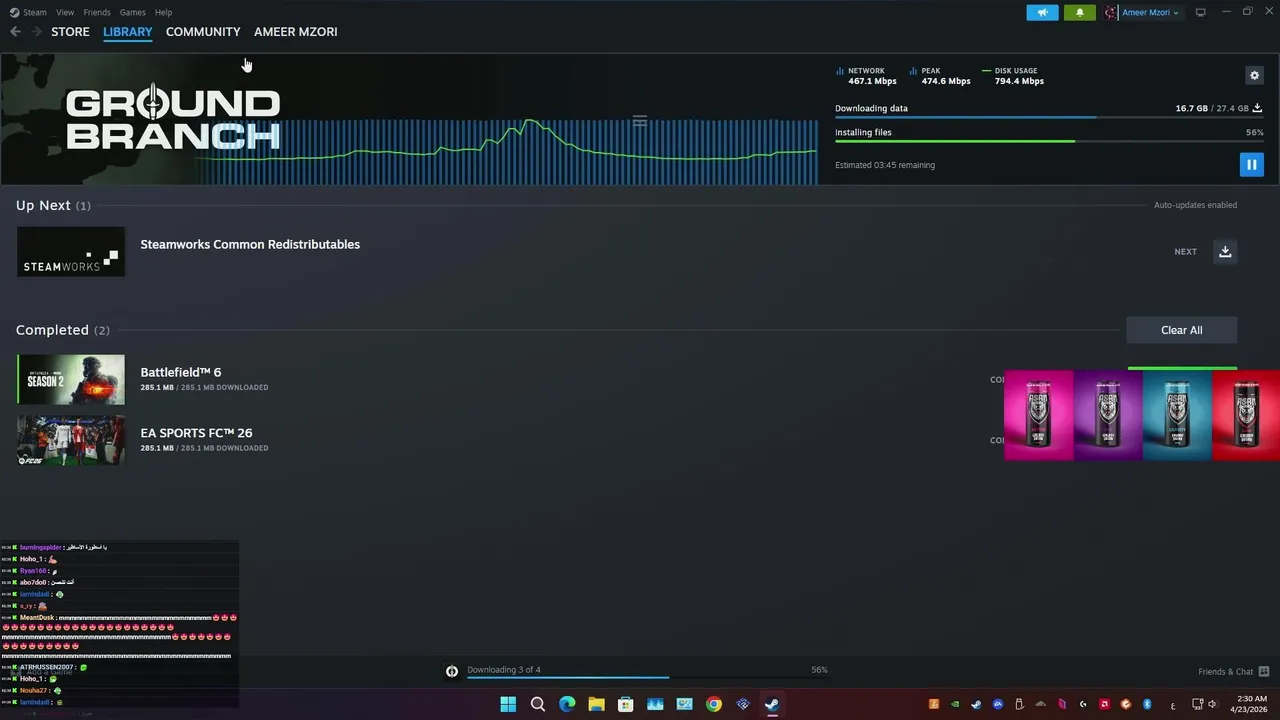This screenshot has height=720, width=1280.
Task: Download Steamworks Common Redistributables now
Action: coord(1225,251)
